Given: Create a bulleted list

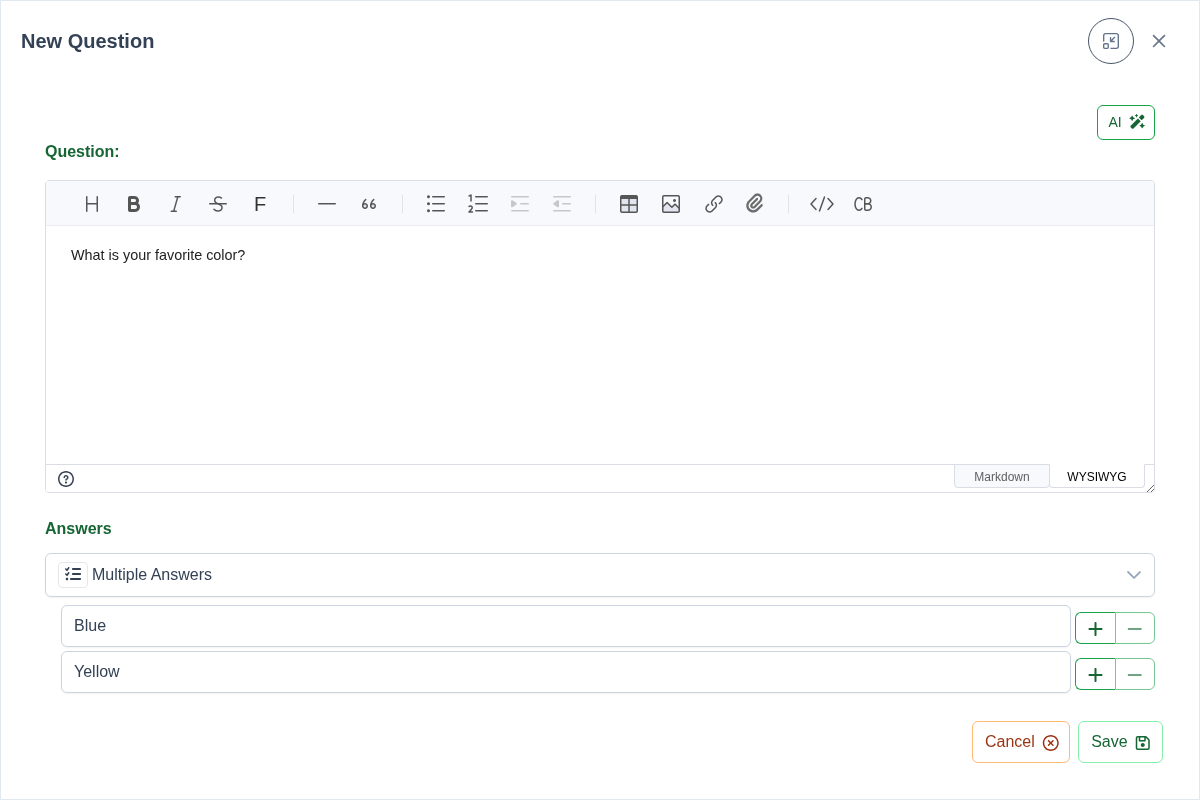Looking at the screenshot, I should (x=436, y=204).
